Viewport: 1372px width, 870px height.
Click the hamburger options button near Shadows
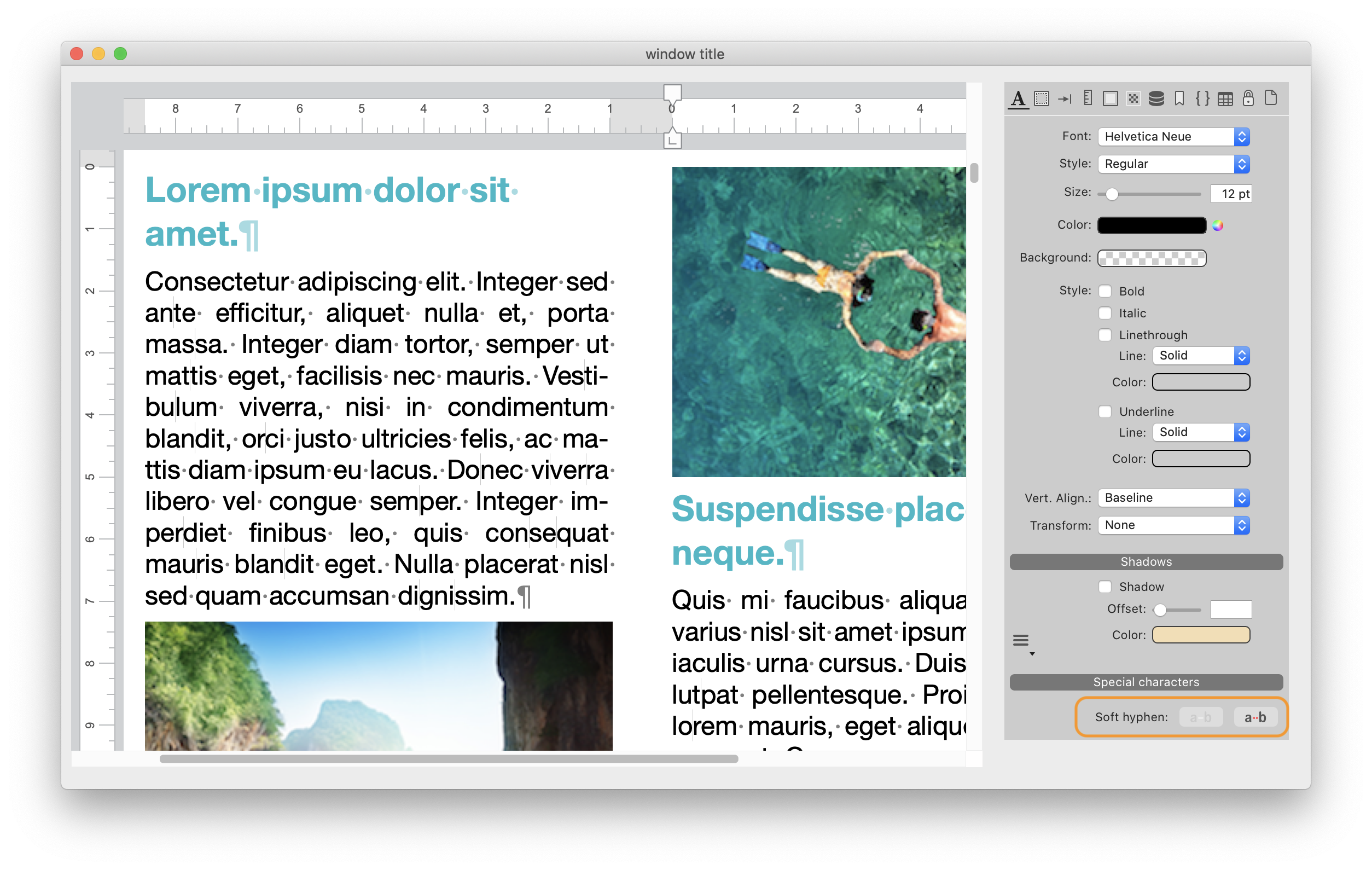pos(1021,641)
